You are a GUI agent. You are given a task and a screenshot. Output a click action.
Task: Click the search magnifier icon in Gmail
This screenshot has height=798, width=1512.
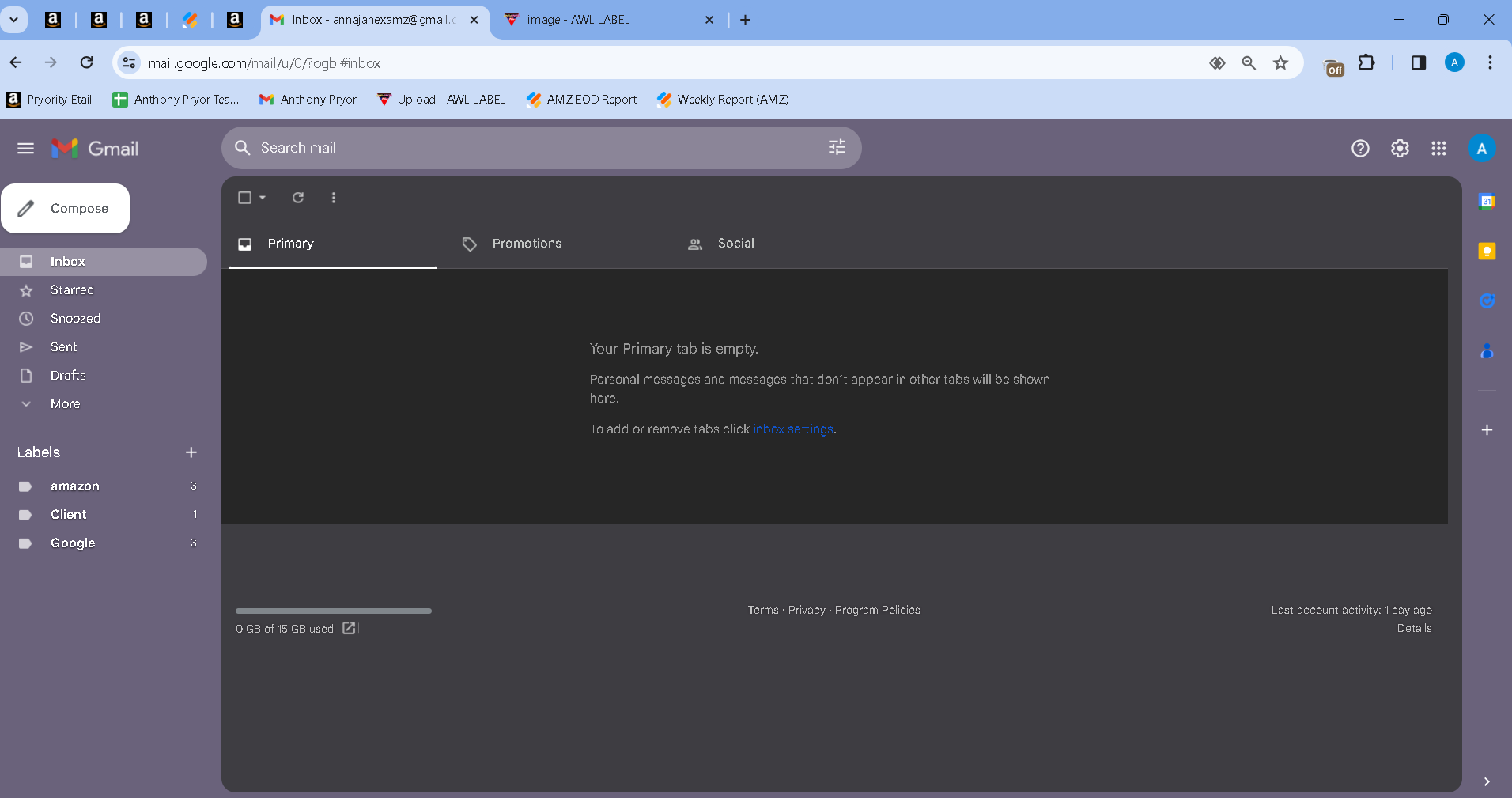click(x=243, y=148)
